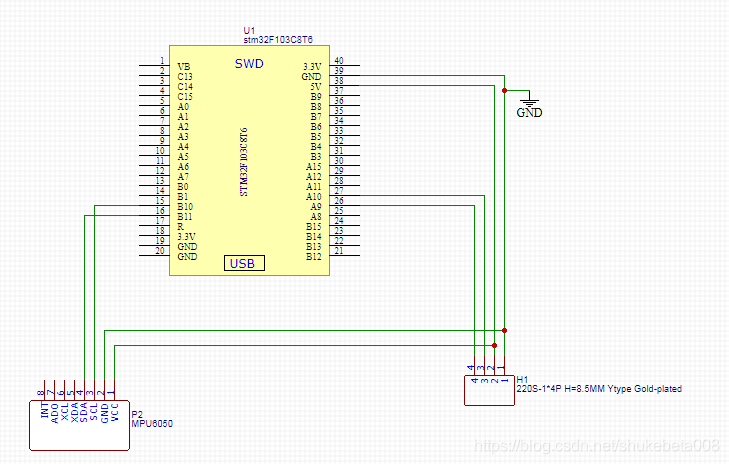This screenshot has height=464, width=729.
Task: Click the A12 pin label on U1
Action: tap(313, 177)
